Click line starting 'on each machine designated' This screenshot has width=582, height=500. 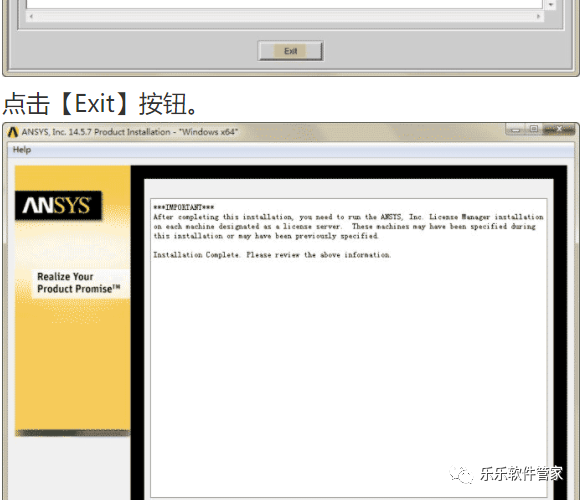pyautogui.click(x=344, y=226)
